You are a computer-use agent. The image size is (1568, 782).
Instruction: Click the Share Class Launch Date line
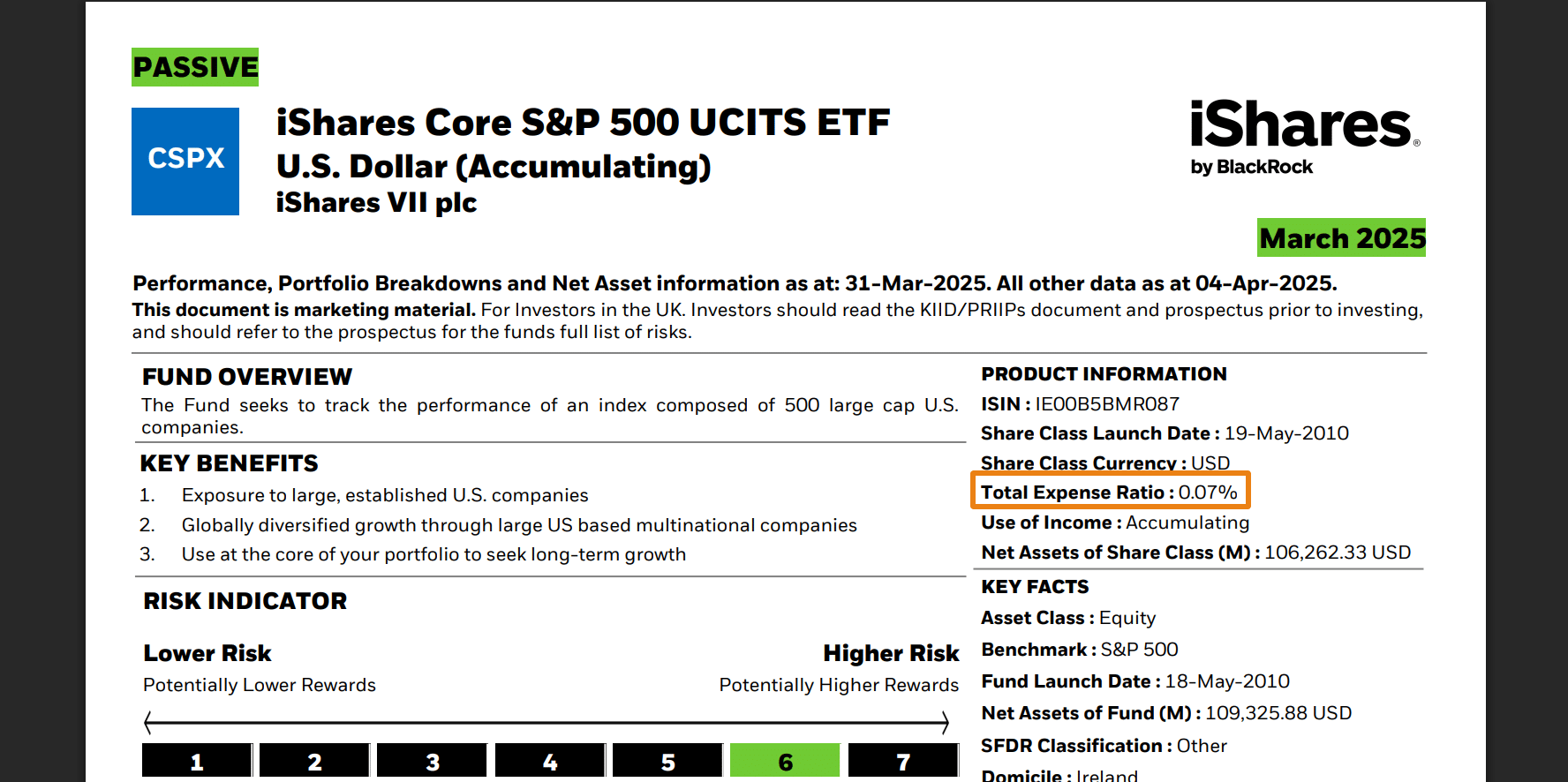coord(1165,433)
